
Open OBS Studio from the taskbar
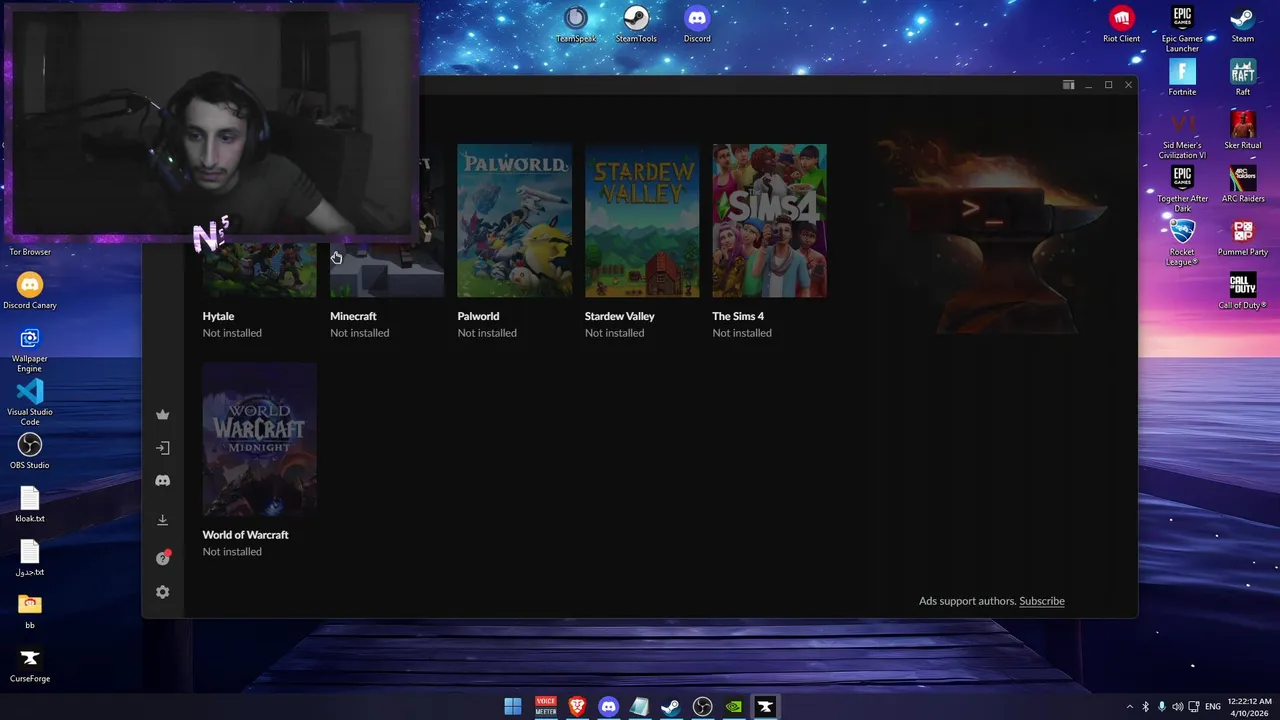703,707
